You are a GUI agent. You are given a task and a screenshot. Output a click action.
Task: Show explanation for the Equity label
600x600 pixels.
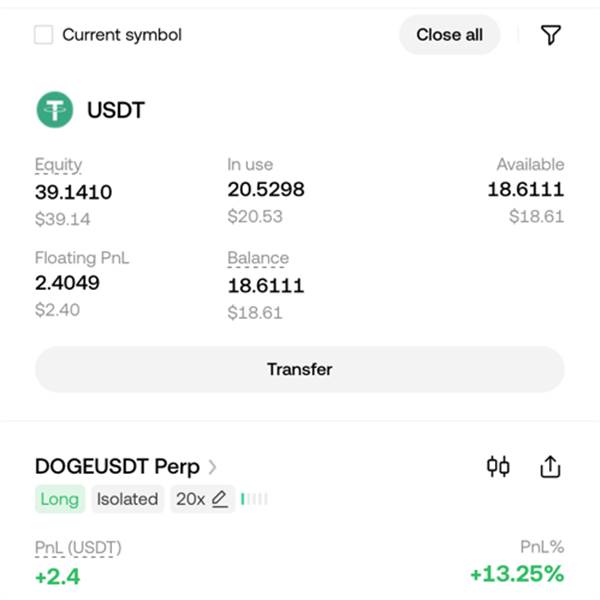tap(58, 165)
